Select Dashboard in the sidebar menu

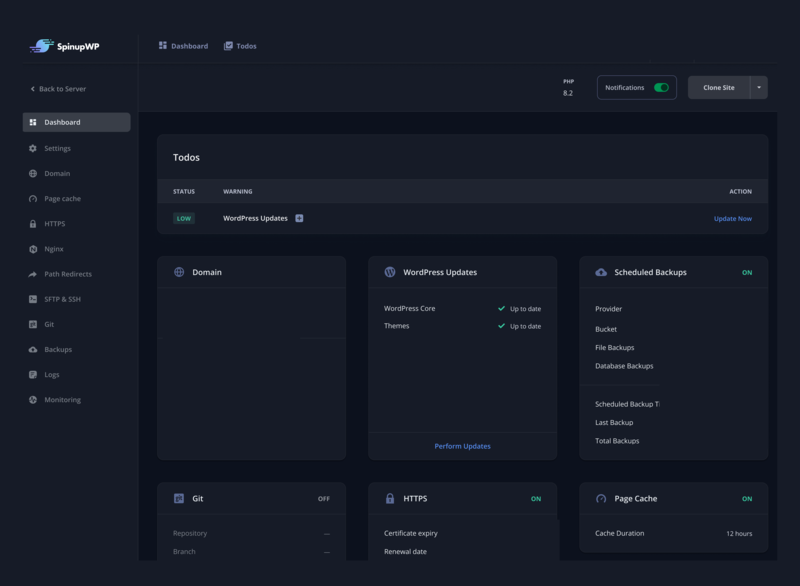click(x=77, y=122)
